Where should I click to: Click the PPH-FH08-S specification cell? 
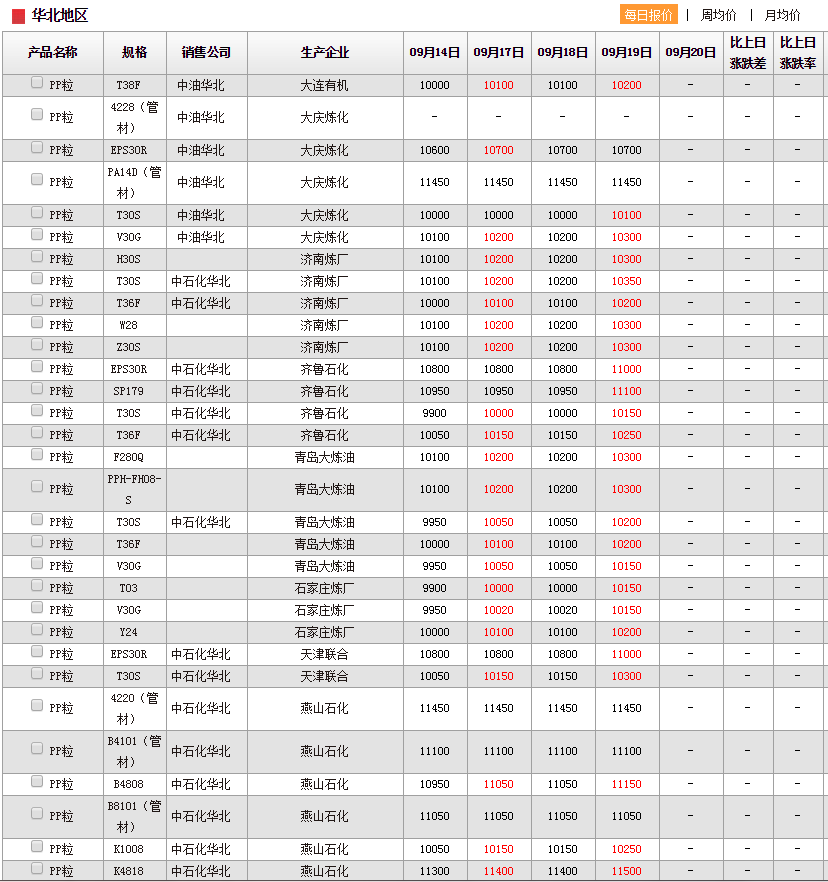click(134, 489)
